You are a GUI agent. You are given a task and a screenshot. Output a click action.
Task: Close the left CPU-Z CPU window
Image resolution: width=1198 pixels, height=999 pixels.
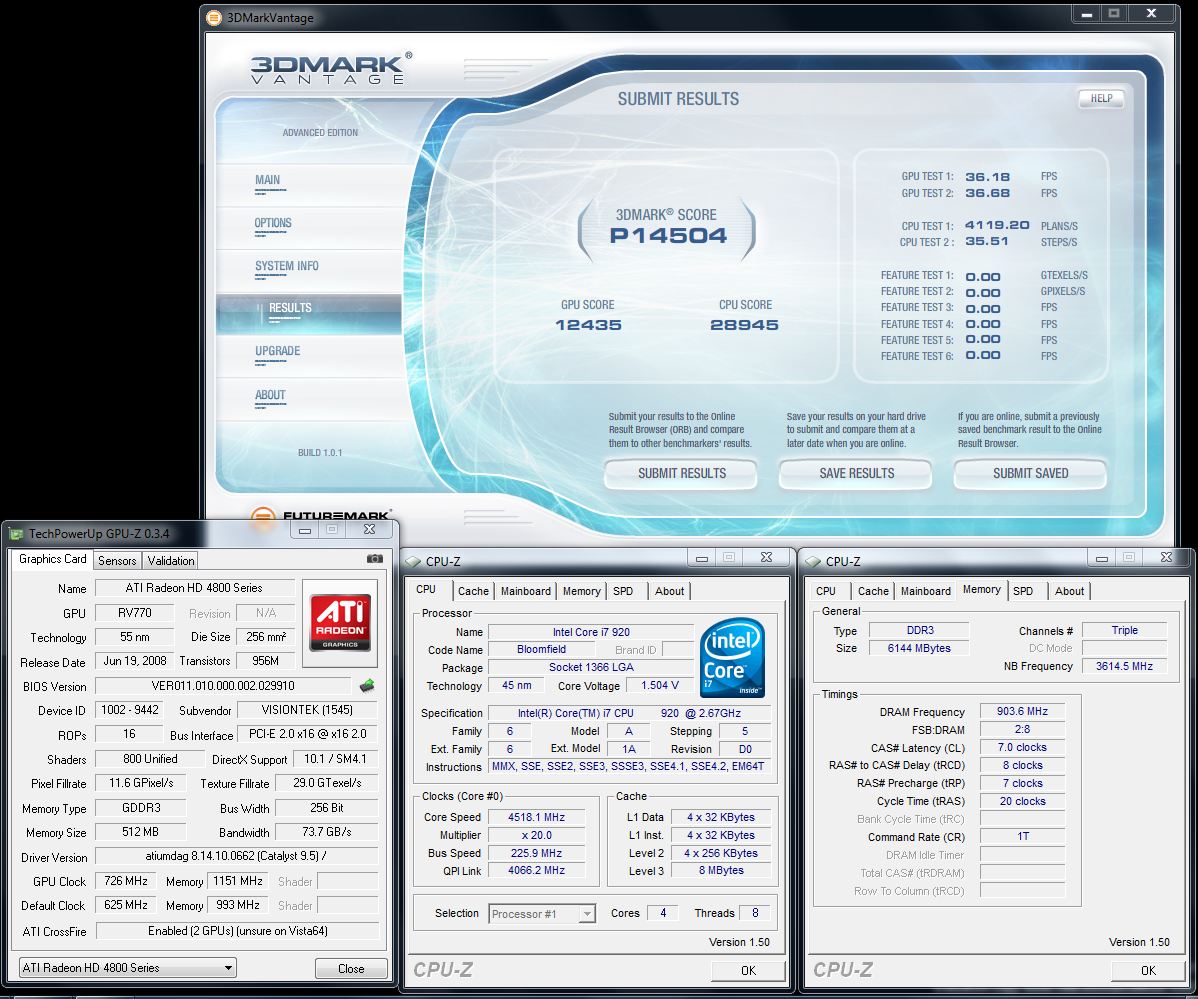[766, 558]
